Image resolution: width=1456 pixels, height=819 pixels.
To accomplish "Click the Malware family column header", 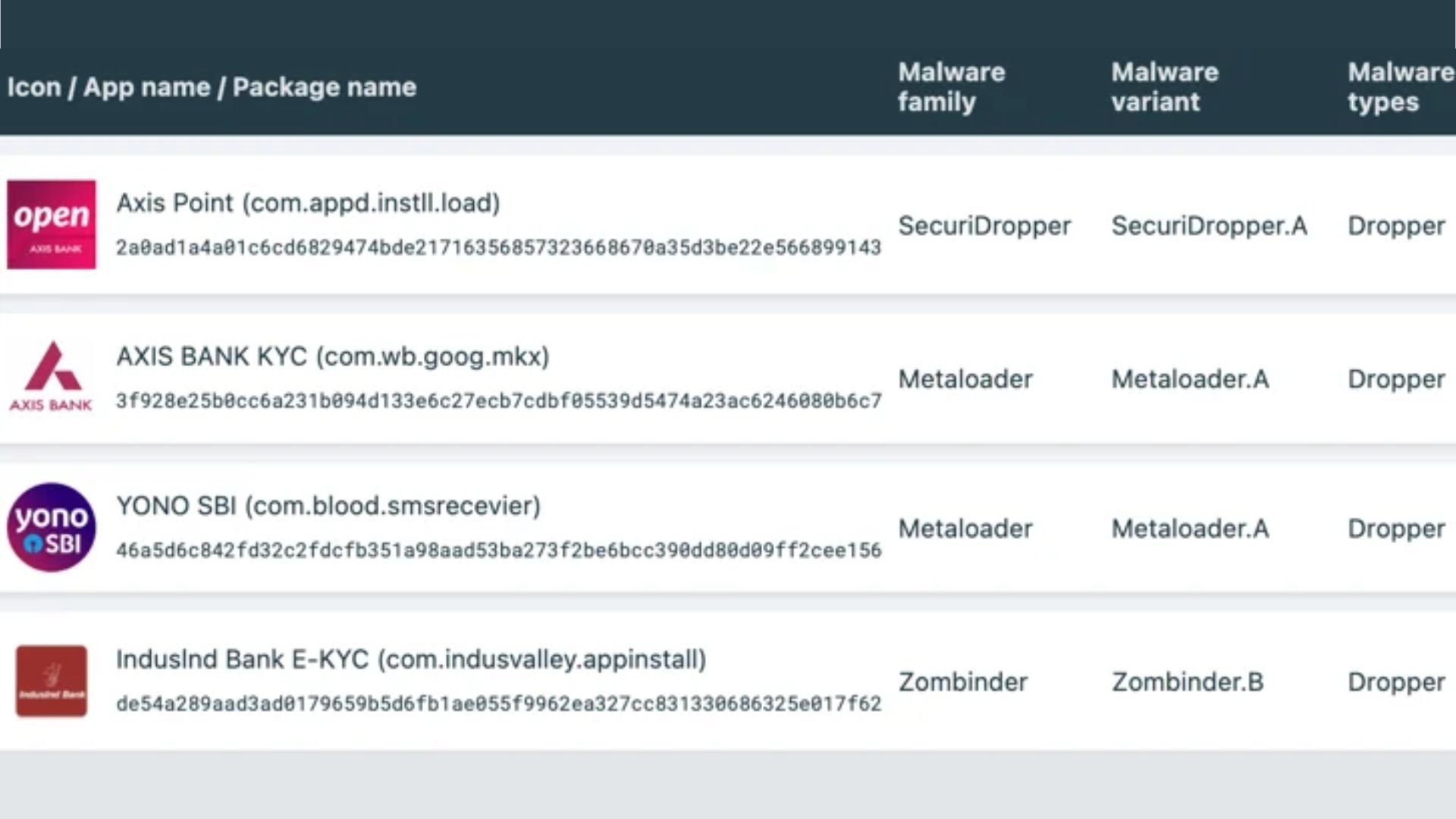I will click(951, 87).
